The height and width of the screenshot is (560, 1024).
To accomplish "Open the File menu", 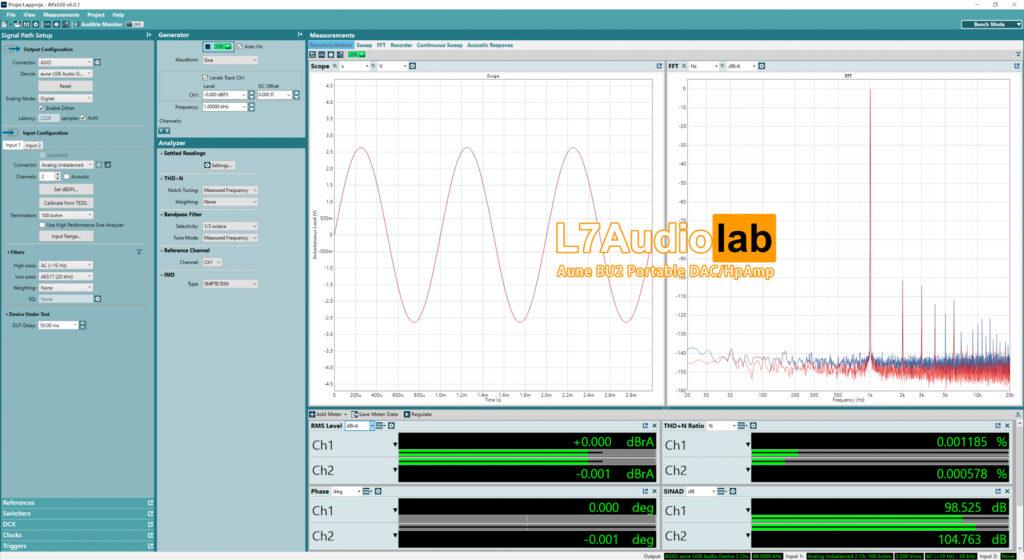I will click(x=11, y=14).
